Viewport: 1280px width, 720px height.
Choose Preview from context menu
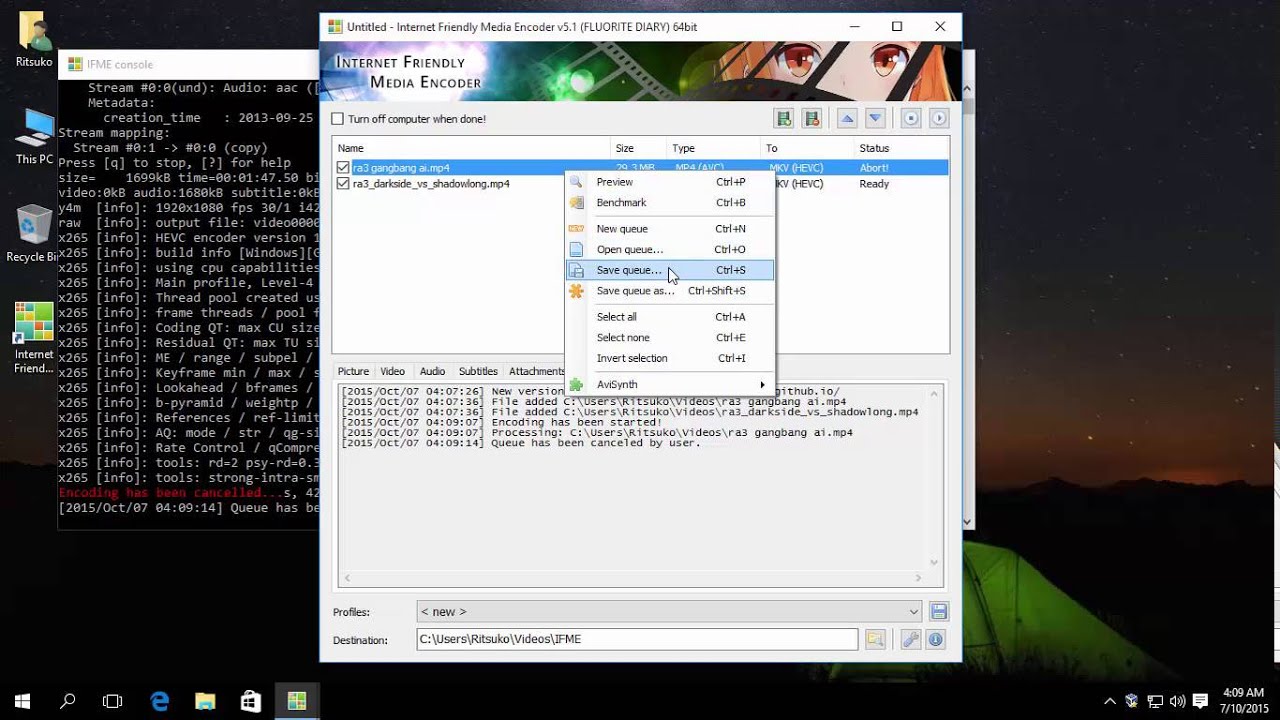670,182
